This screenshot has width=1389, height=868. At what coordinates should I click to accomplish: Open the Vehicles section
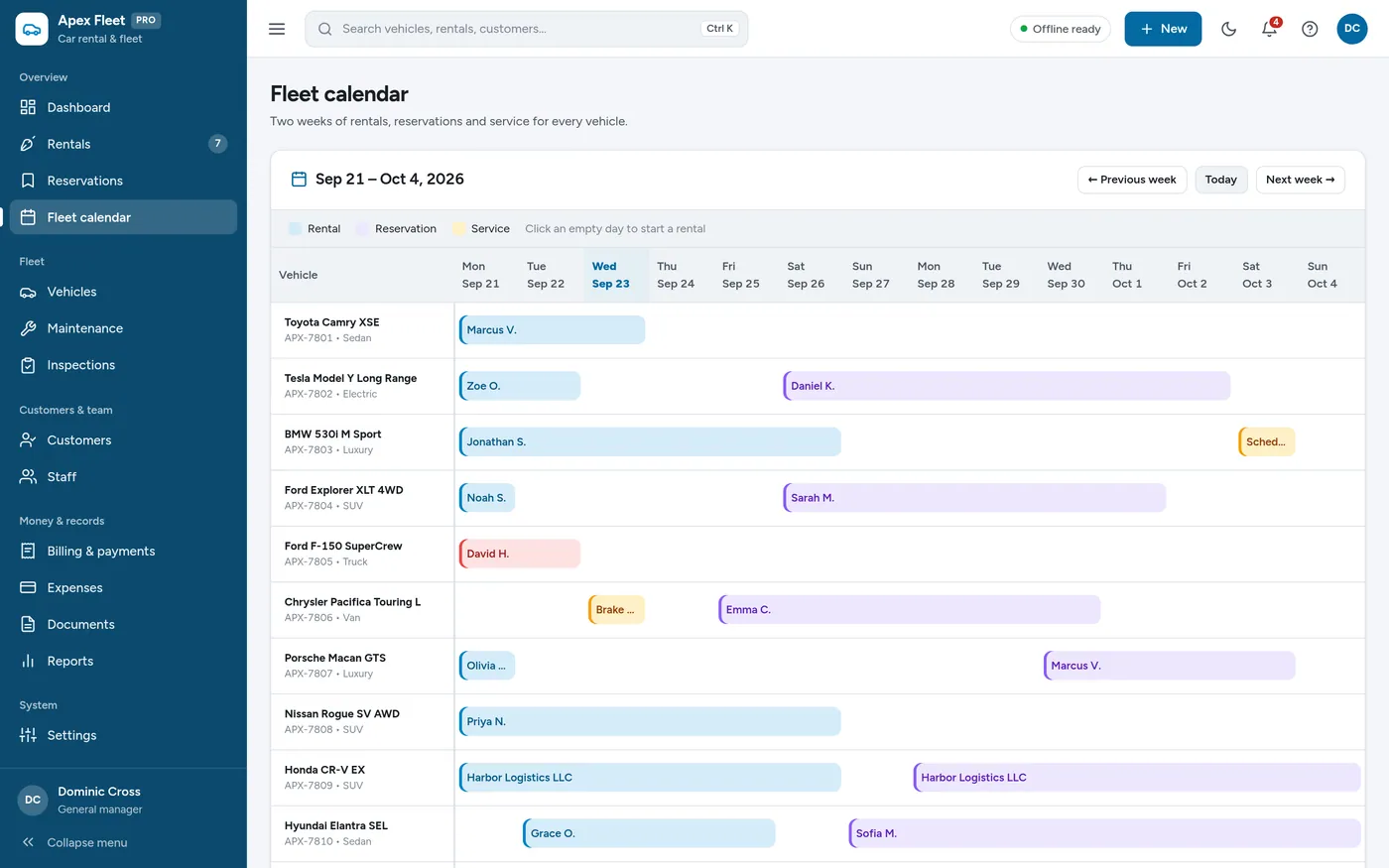coord(123,292)
